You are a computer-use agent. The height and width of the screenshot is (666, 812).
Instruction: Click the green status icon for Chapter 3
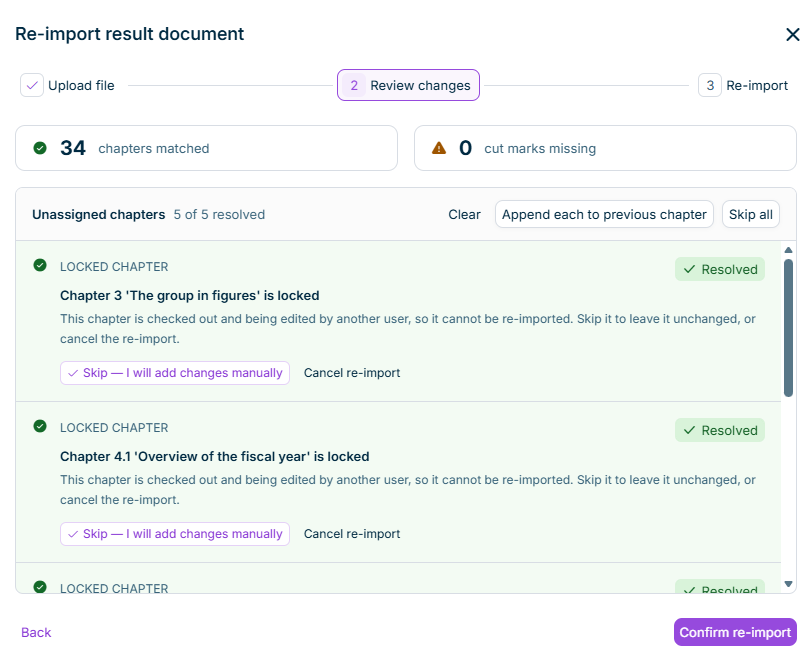tap(40, 265)
